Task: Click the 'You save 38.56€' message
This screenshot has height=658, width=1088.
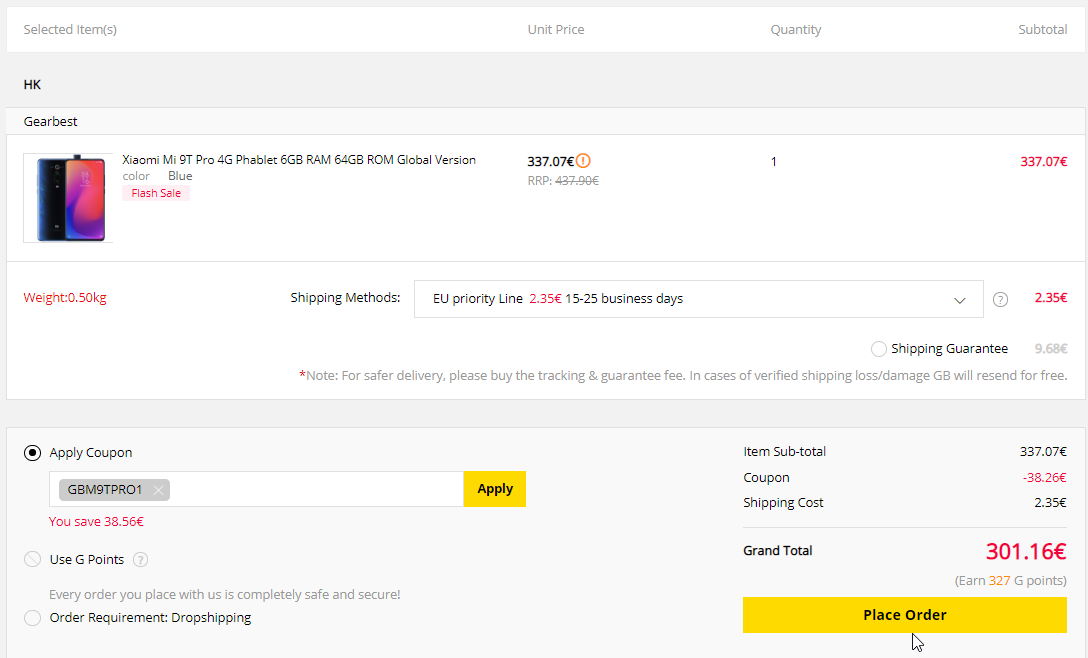Action: (96, 521)
